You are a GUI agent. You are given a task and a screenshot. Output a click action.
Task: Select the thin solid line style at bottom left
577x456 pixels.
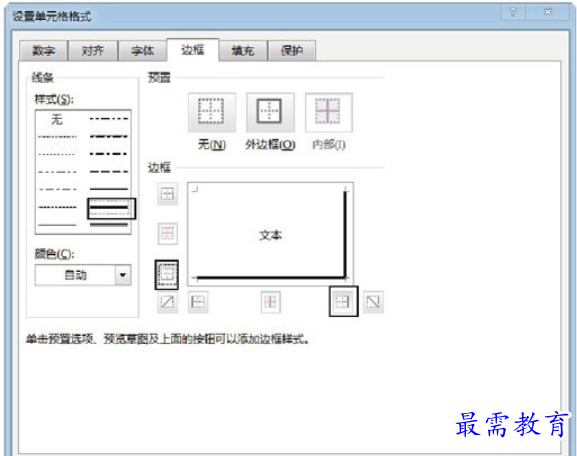click(57, 225)
